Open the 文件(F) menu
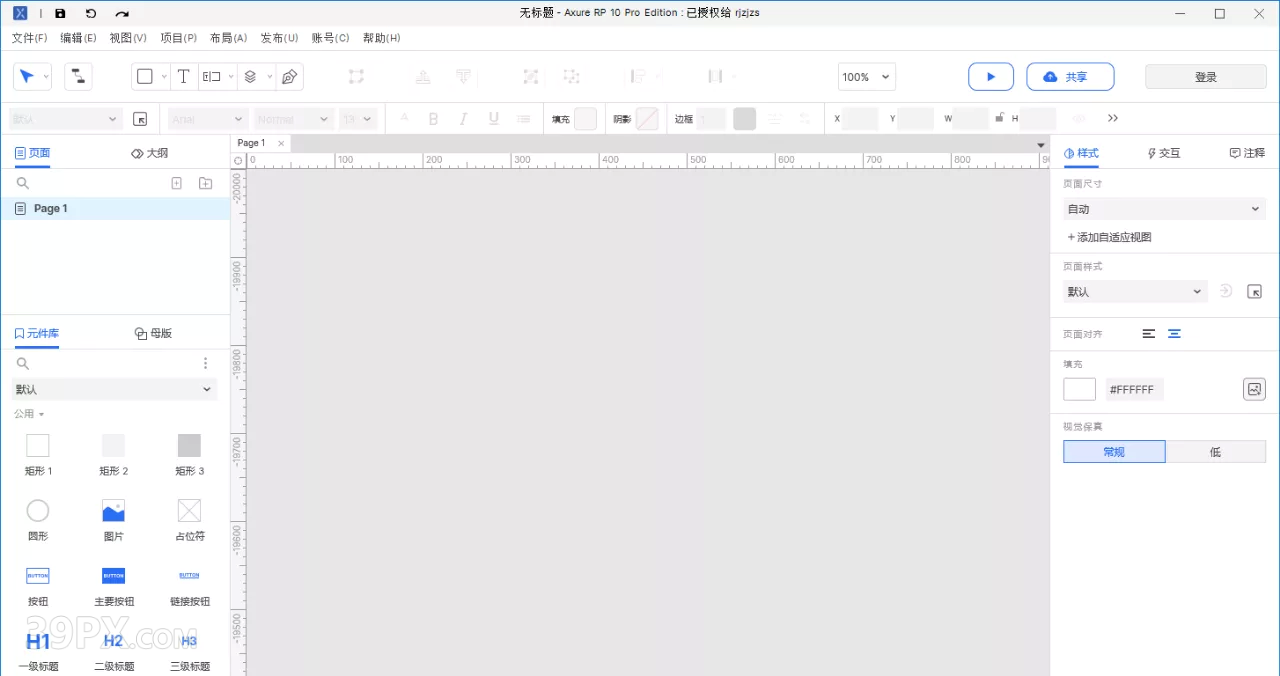The height and width of the screenshot is (676, 1280). 29,38
